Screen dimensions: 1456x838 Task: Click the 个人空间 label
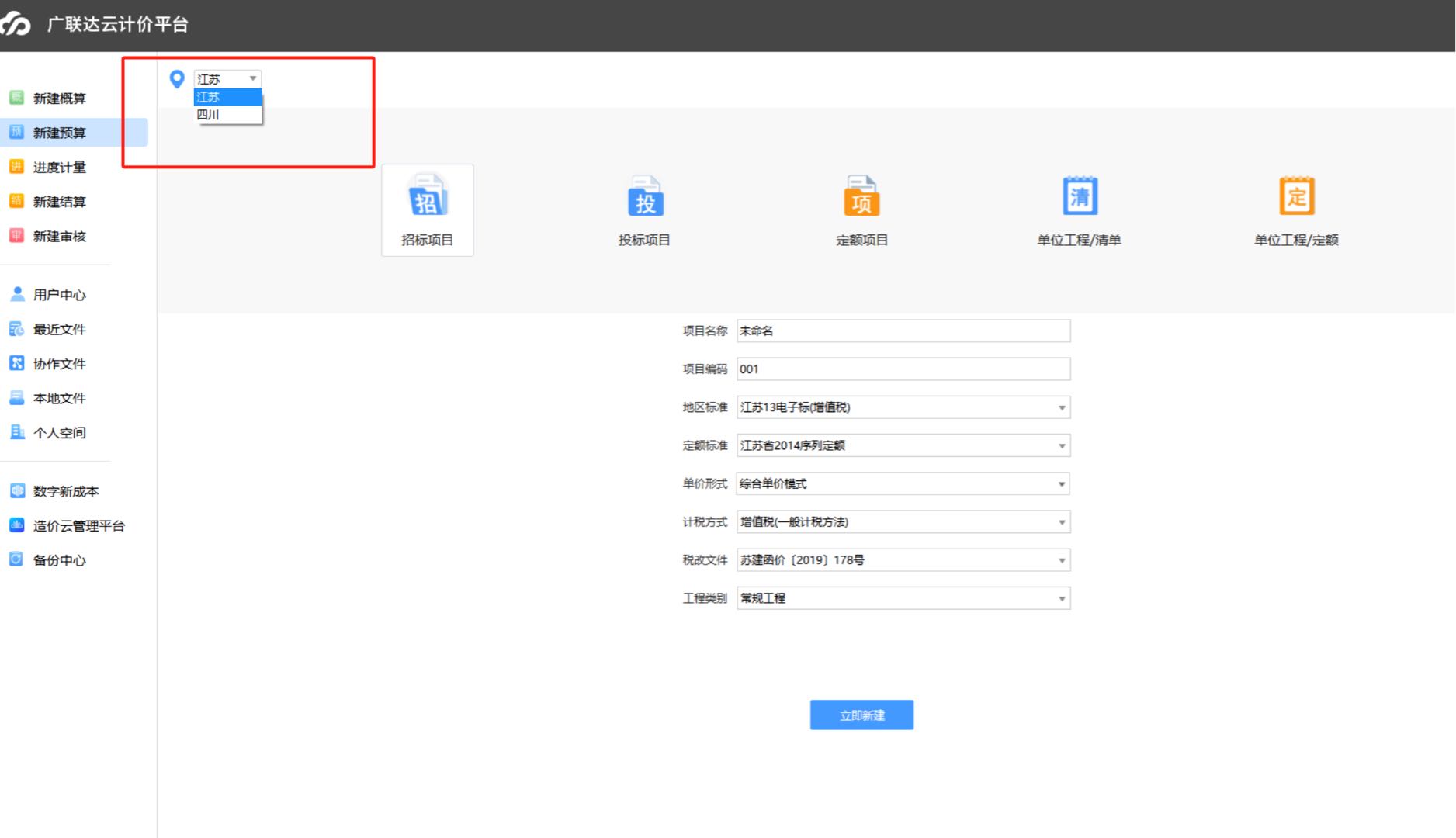(60, 433)
